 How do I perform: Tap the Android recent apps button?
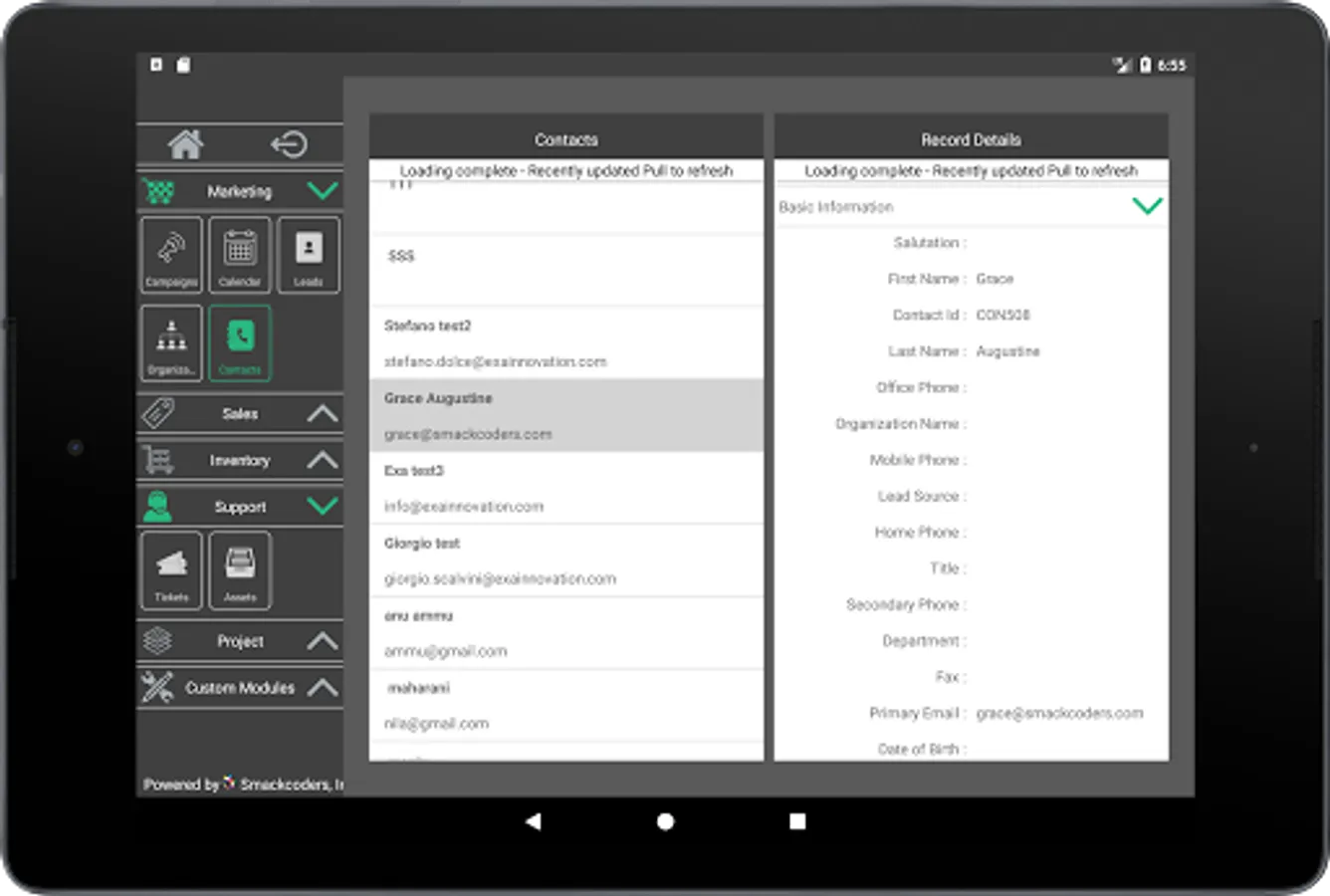(x=797, y=821)
